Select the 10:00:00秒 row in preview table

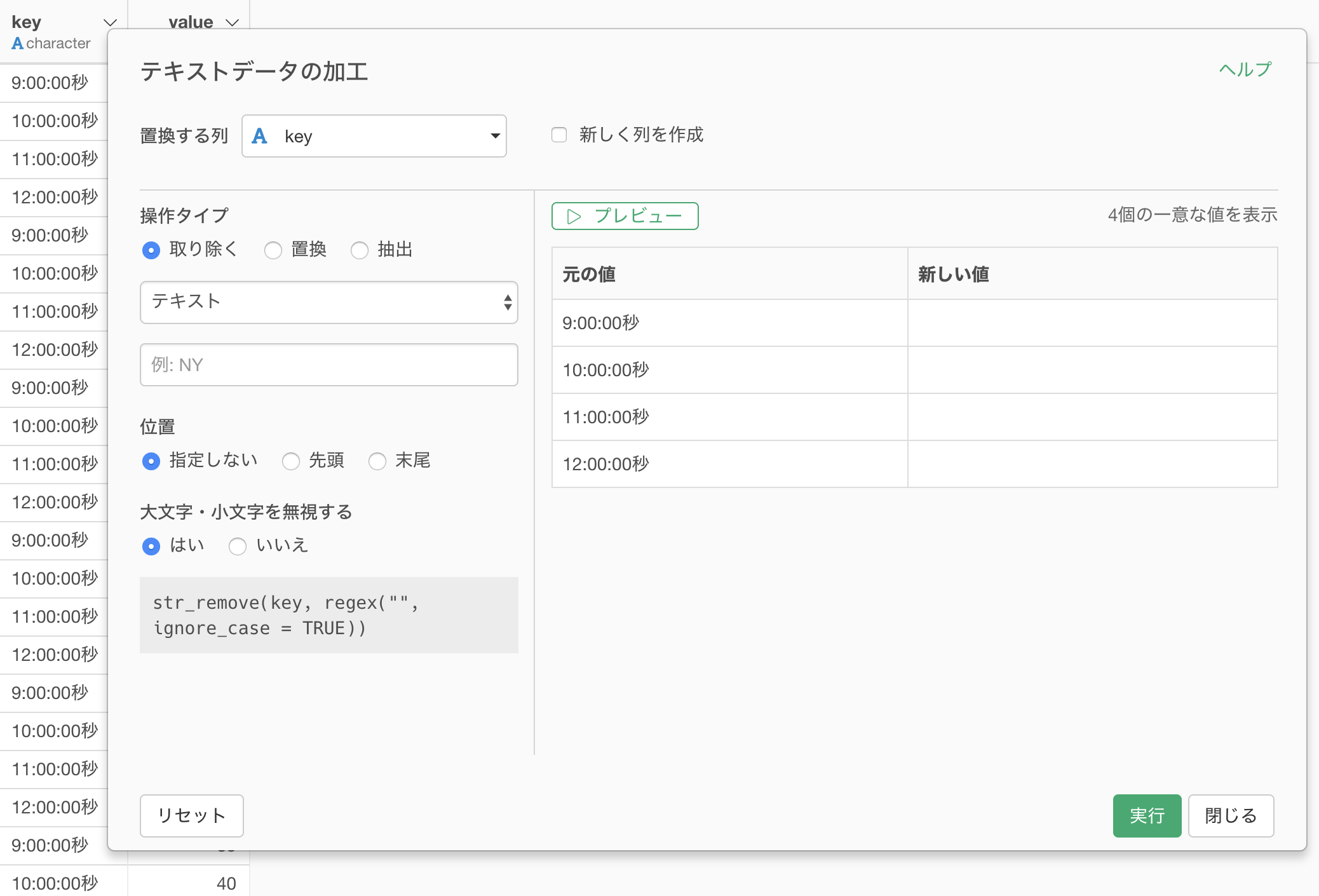(915, 370)
